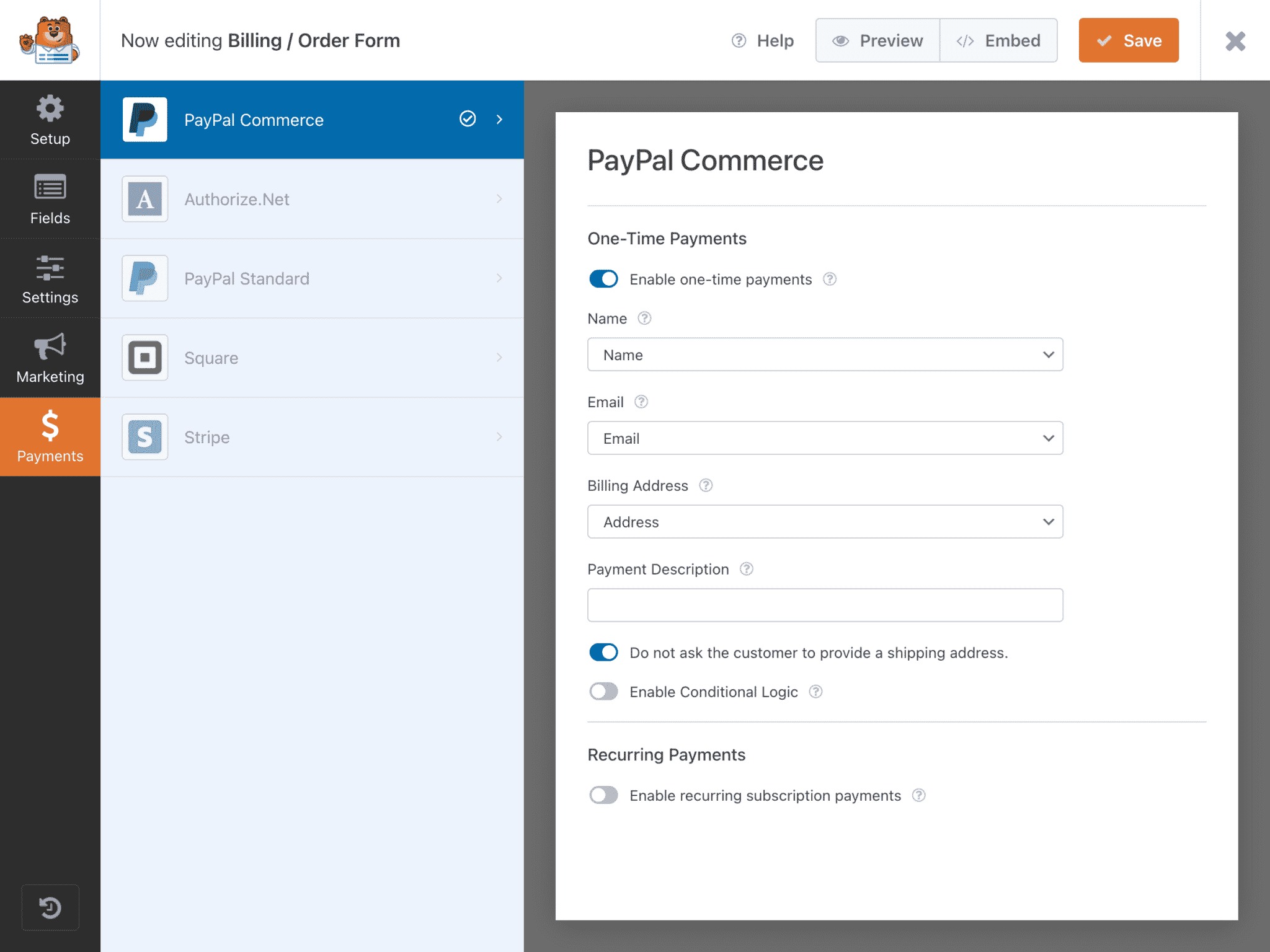1270x952 pixels.
Task: Open the Payments dollar panel
Action: coord(50,437)
